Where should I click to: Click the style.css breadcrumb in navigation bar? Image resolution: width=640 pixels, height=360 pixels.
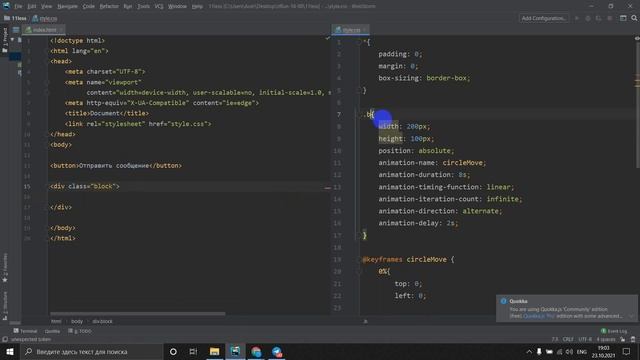pos(45,18)
